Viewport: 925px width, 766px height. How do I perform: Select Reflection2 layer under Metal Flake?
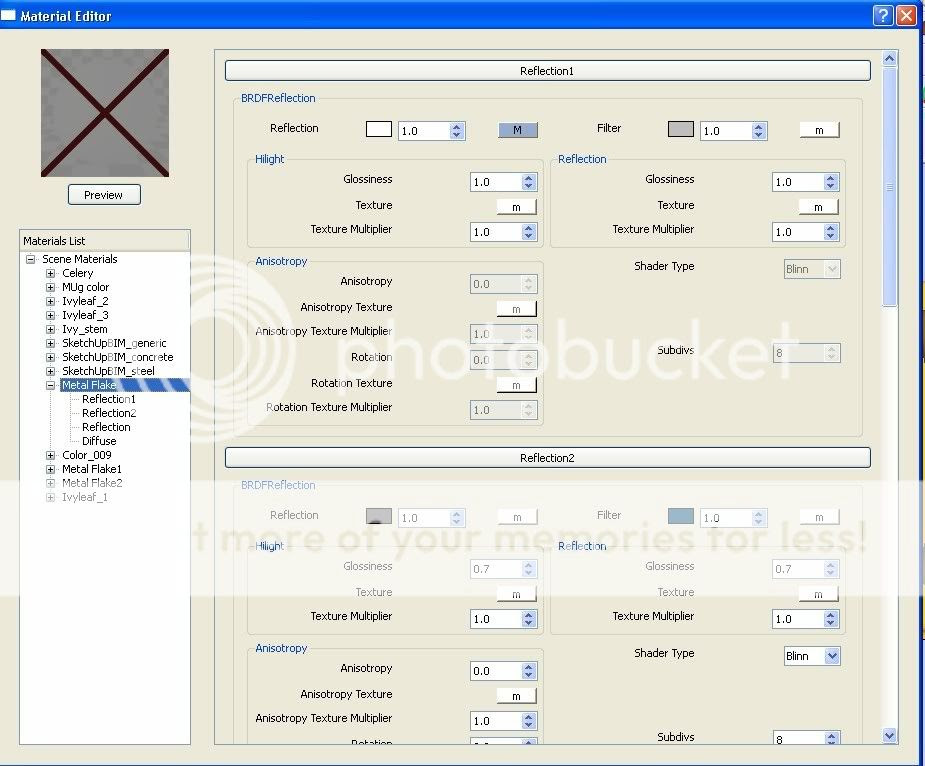click(x=109, y=413)
